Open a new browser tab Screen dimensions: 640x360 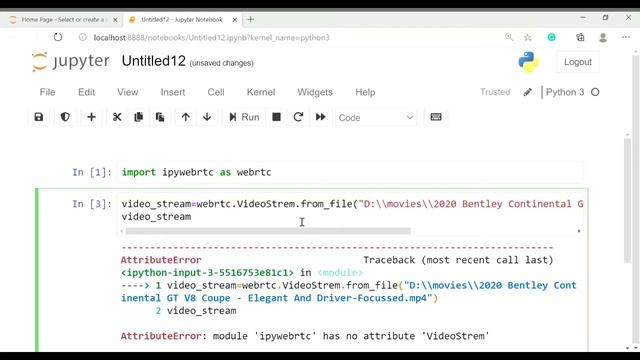251,20
